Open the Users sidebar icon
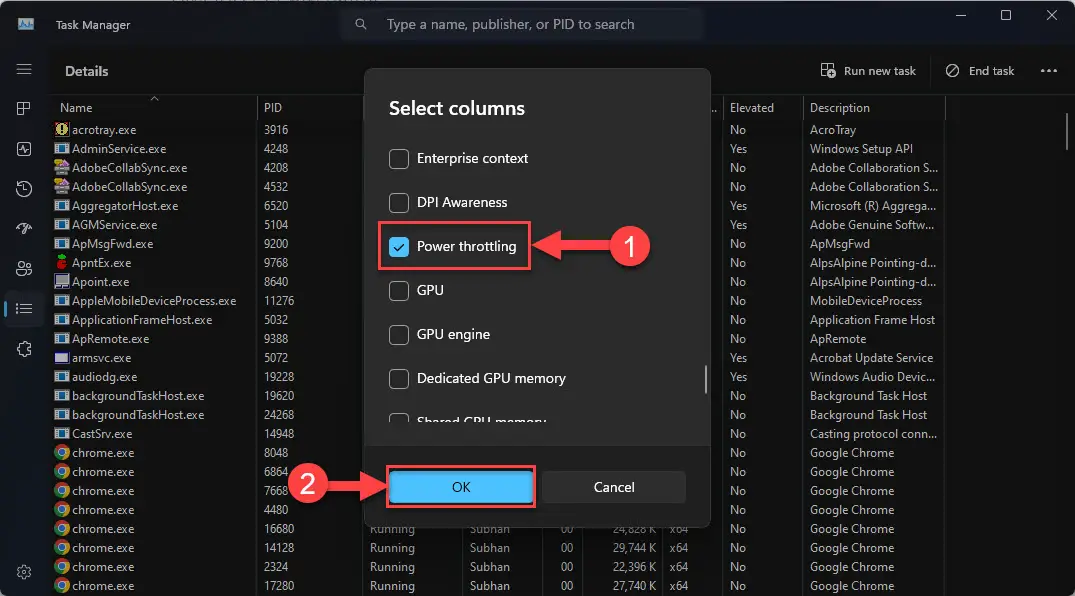Image resolution: width=1075 pixels, height=596 pixels. click(x=24, y=269)
